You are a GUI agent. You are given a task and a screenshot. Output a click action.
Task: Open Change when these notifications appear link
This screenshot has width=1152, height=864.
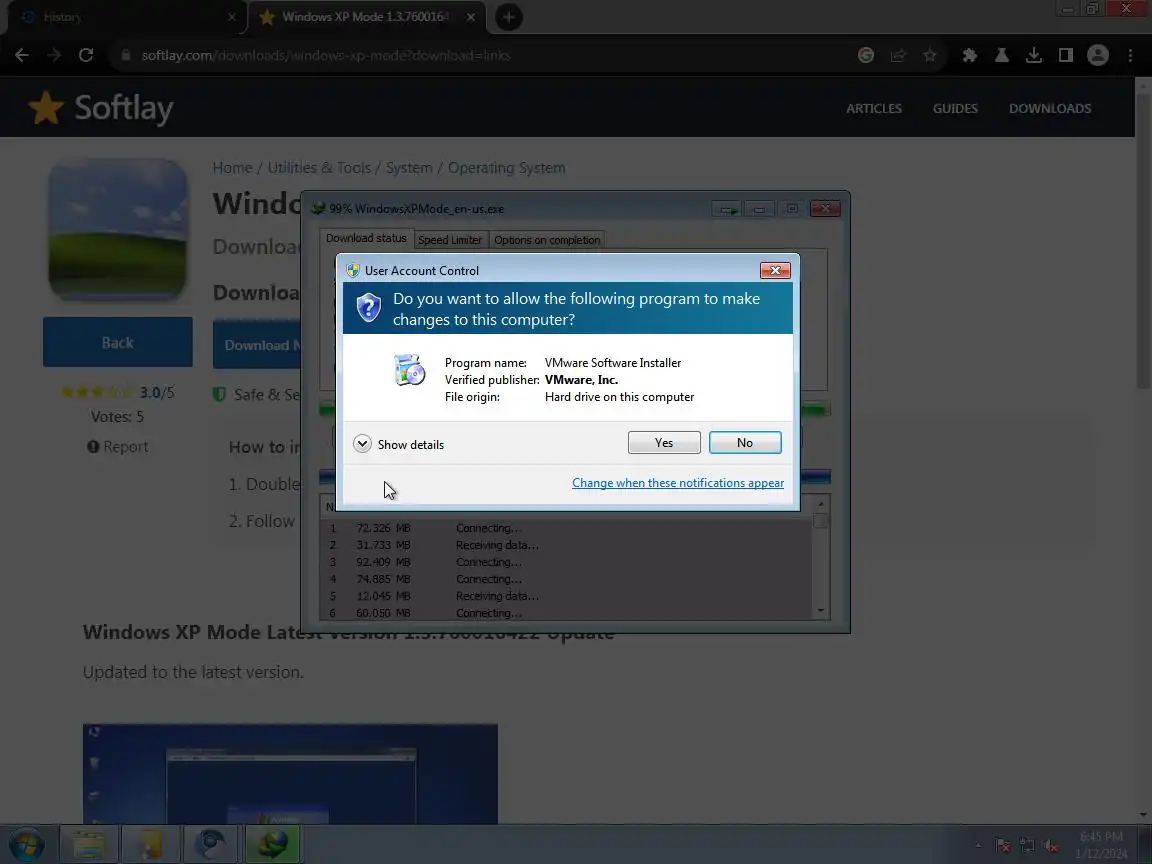(x=677, y=483)
